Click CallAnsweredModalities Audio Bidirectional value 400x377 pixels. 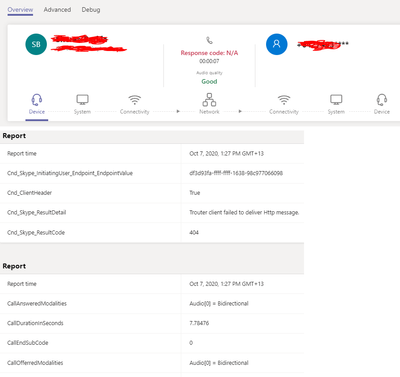(x=219, y=303)
